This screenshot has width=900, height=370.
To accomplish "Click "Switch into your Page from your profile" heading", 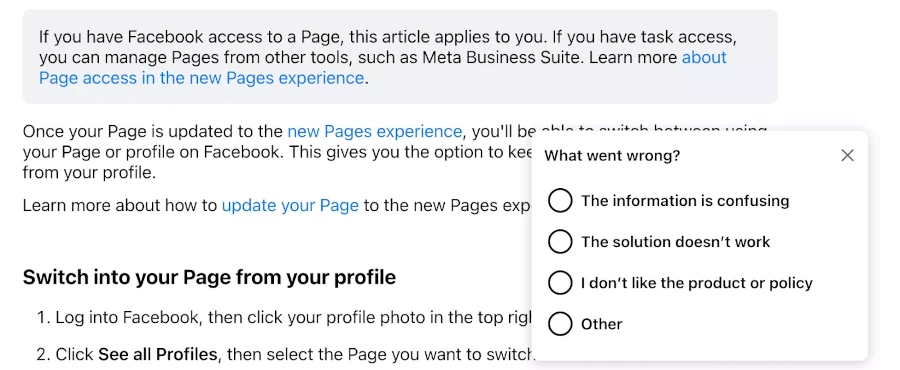I will [210, 278].
